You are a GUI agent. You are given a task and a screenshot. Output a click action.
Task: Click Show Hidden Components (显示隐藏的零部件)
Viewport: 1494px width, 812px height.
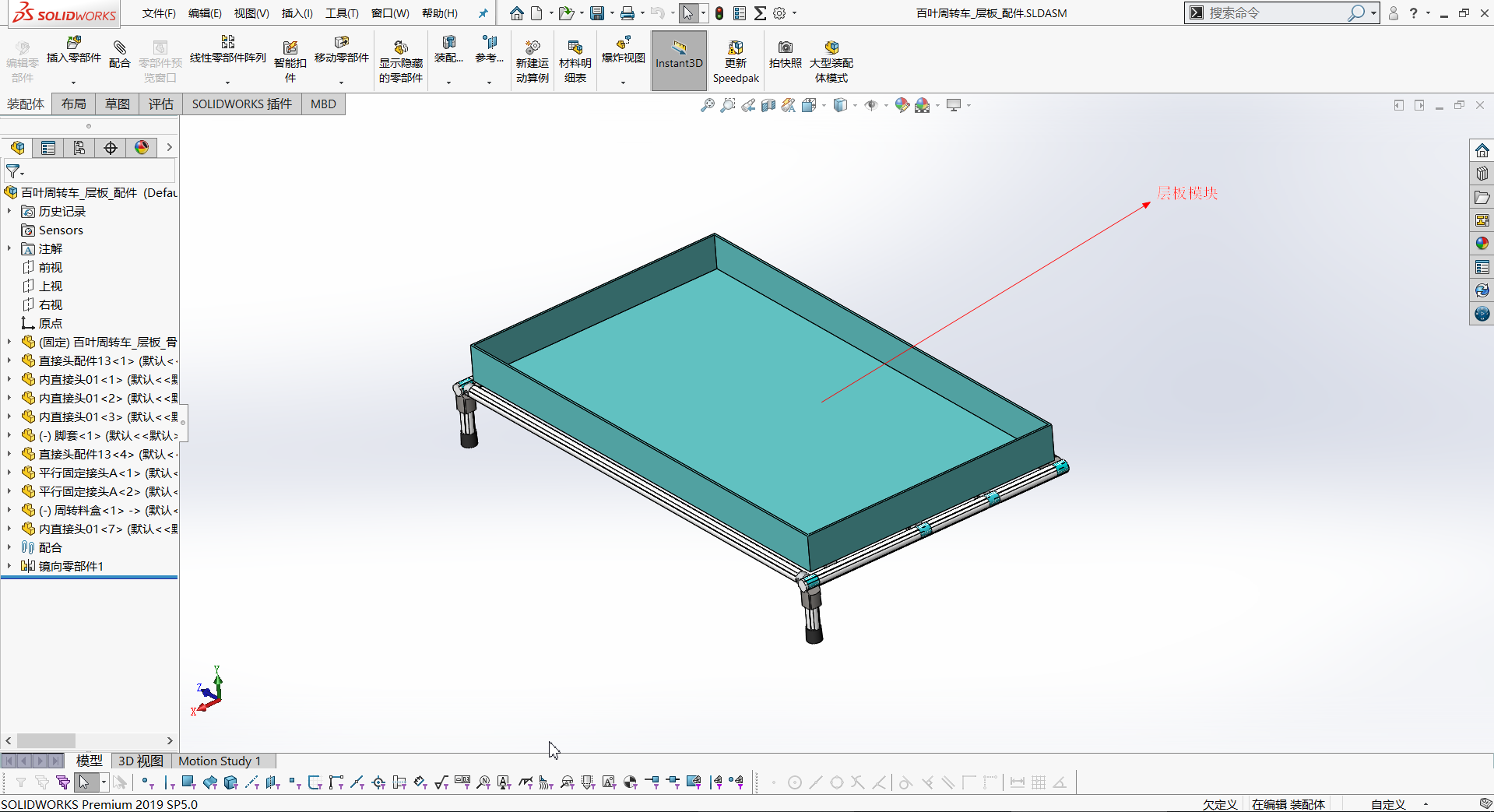(401, 61)
